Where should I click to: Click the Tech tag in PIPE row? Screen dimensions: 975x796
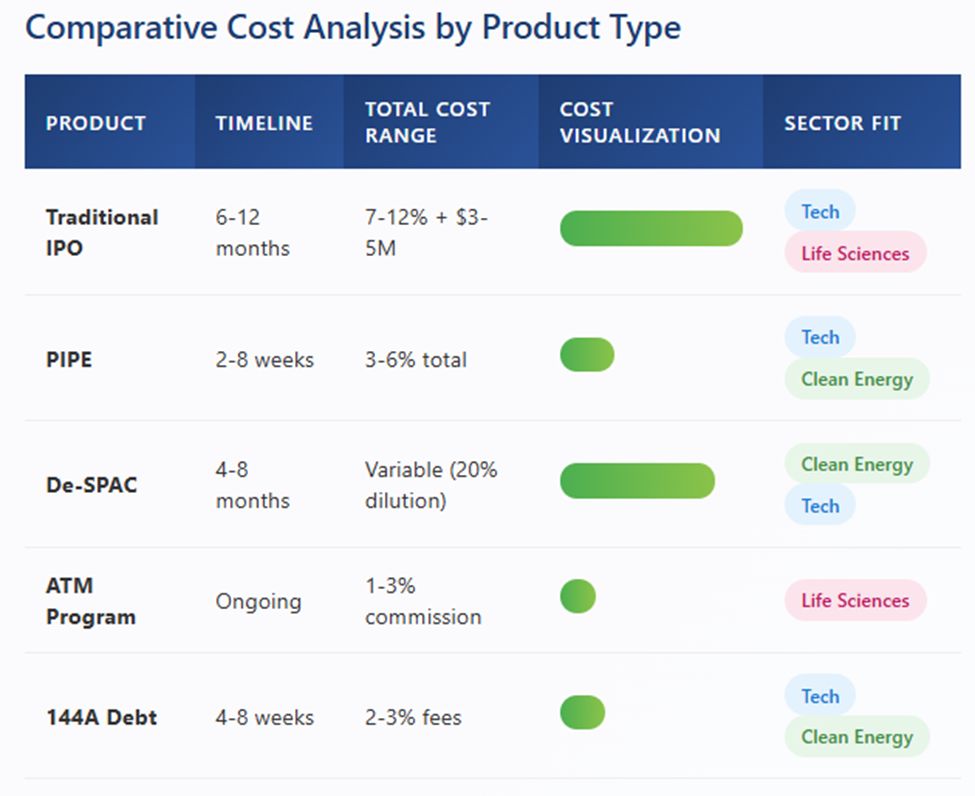point(820,337)
